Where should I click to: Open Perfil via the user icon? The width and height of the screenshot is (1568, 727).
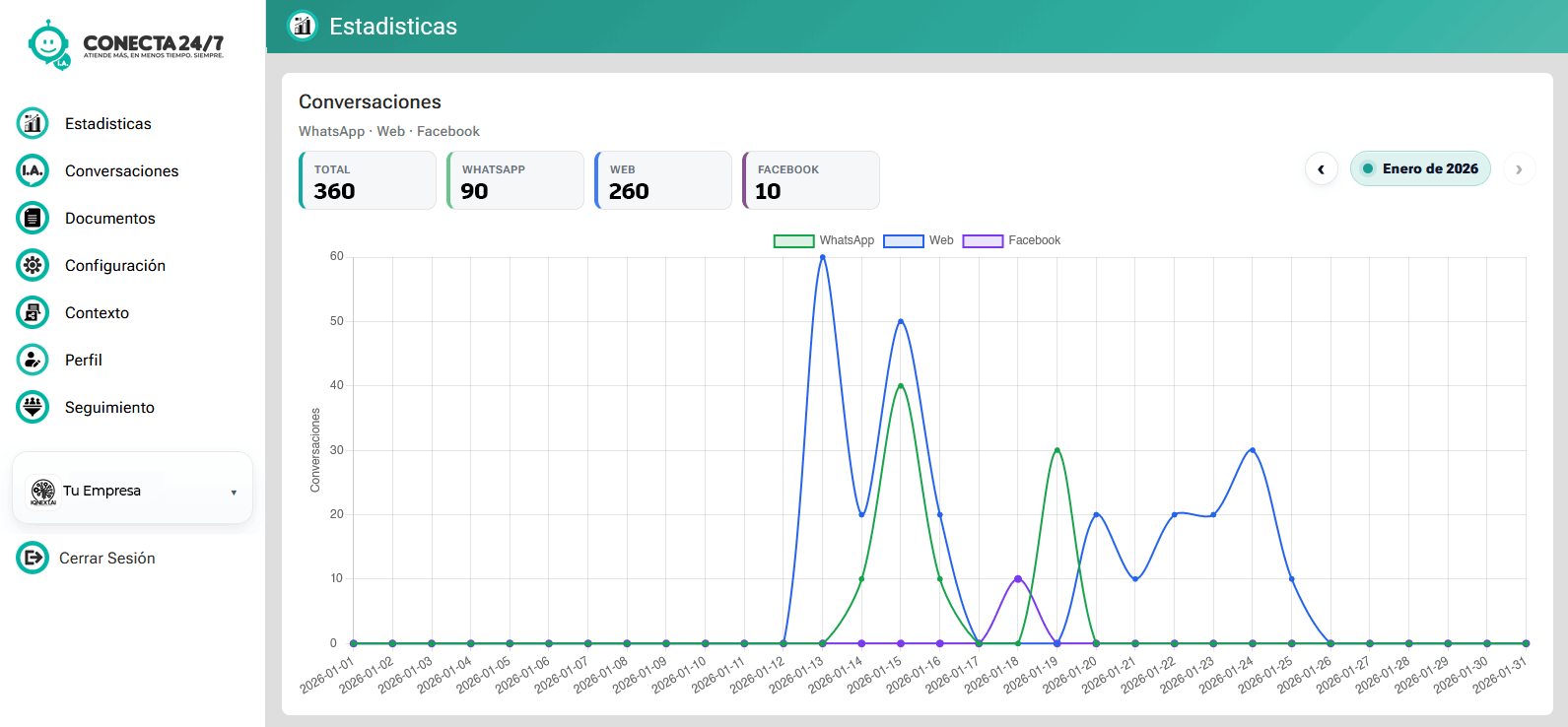point(33,360)
